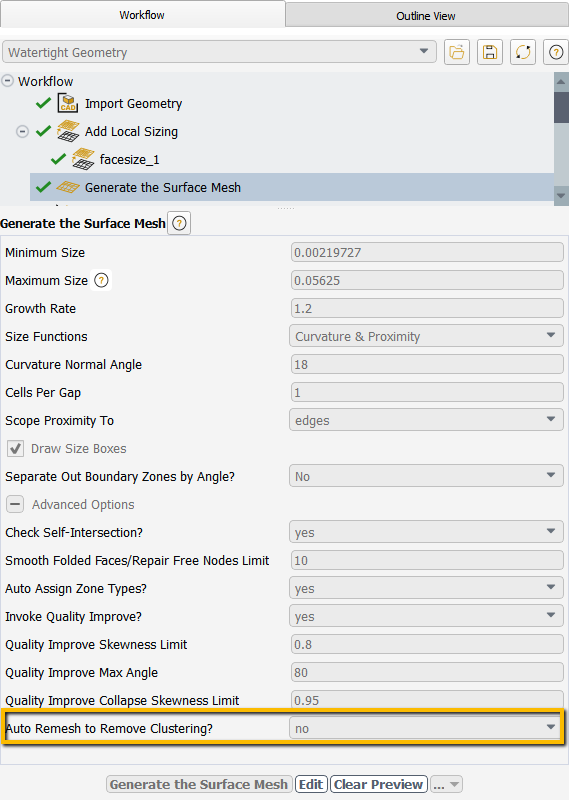Click the Add Local Sizing mesh icon
The height and width of the screenshot is (800, 569).
tap(68, 131)
